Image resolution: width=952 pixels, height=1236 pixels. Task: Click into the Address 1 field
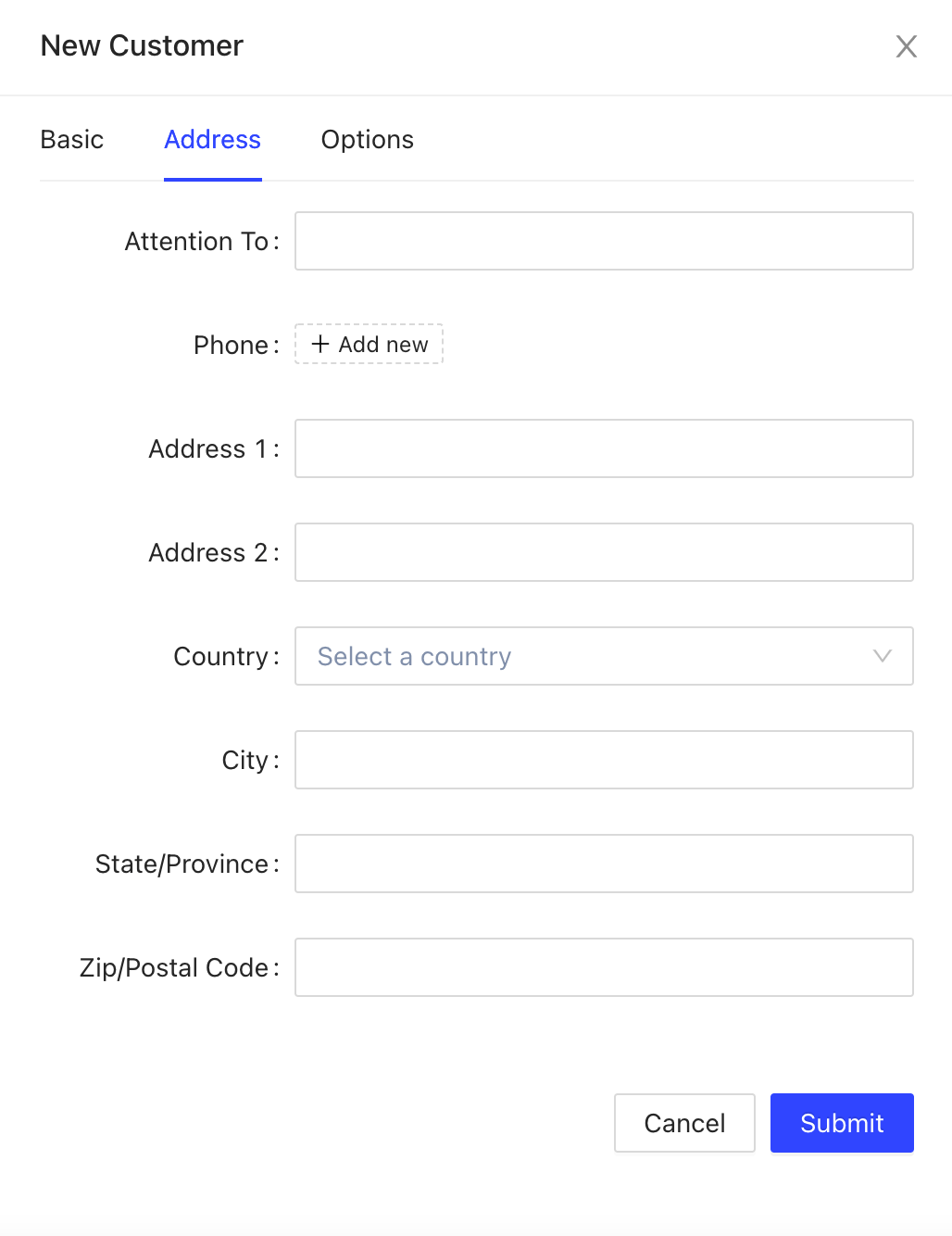604,448
